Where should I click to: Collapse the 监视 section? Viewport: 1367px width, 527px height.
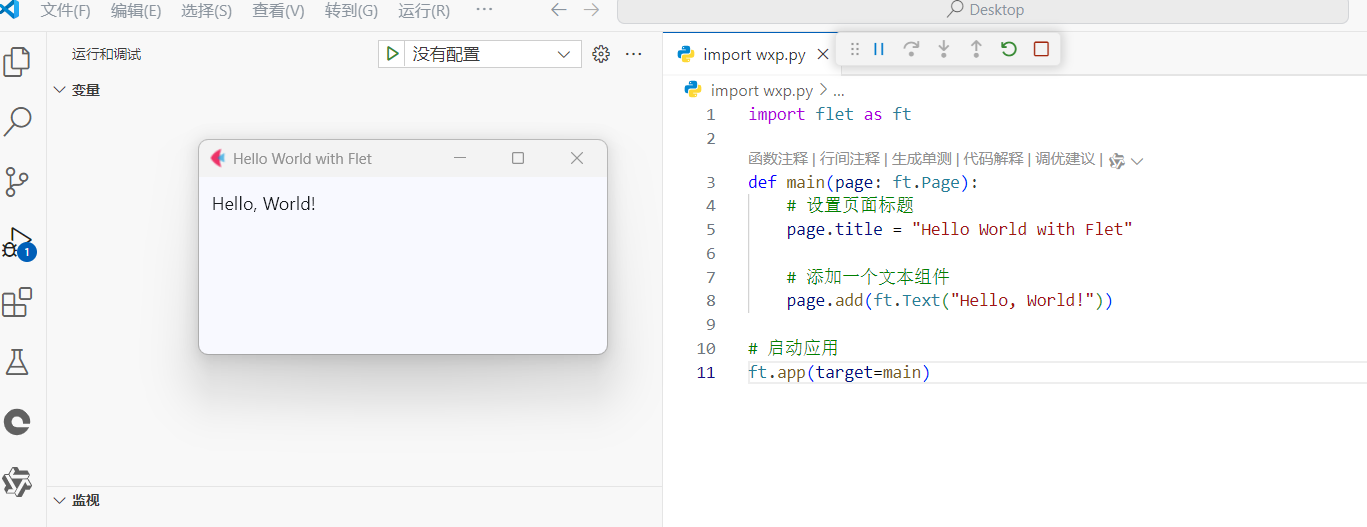tap(60, 500)
